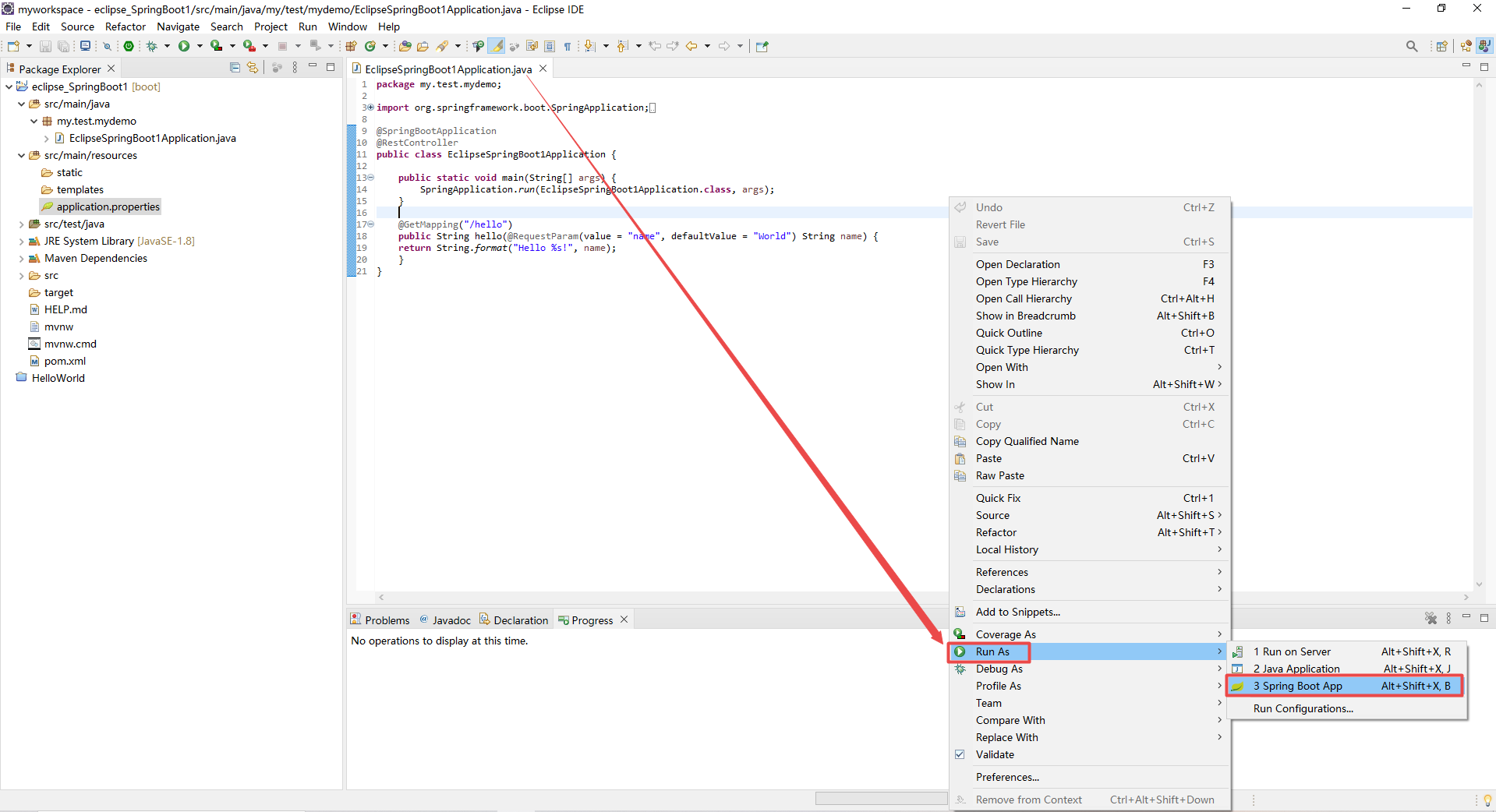Select Debug As in context menu
The width and height of the screenshot is (1496, 812).
point(1090,669)
